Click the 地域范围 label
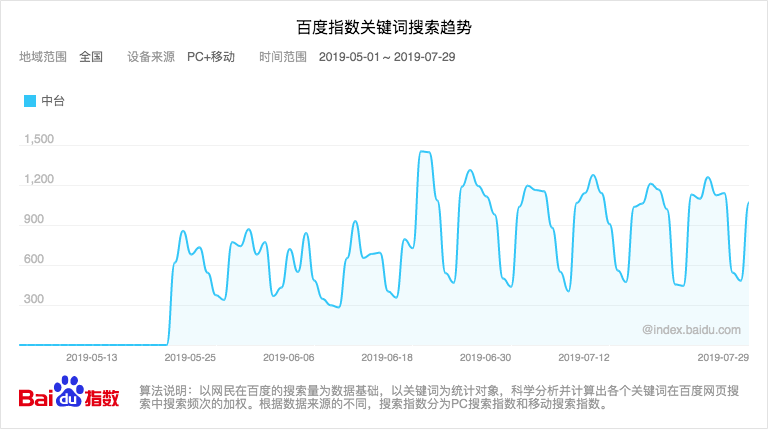The height and width of the screenshot is (430, 768). [43, 57]
